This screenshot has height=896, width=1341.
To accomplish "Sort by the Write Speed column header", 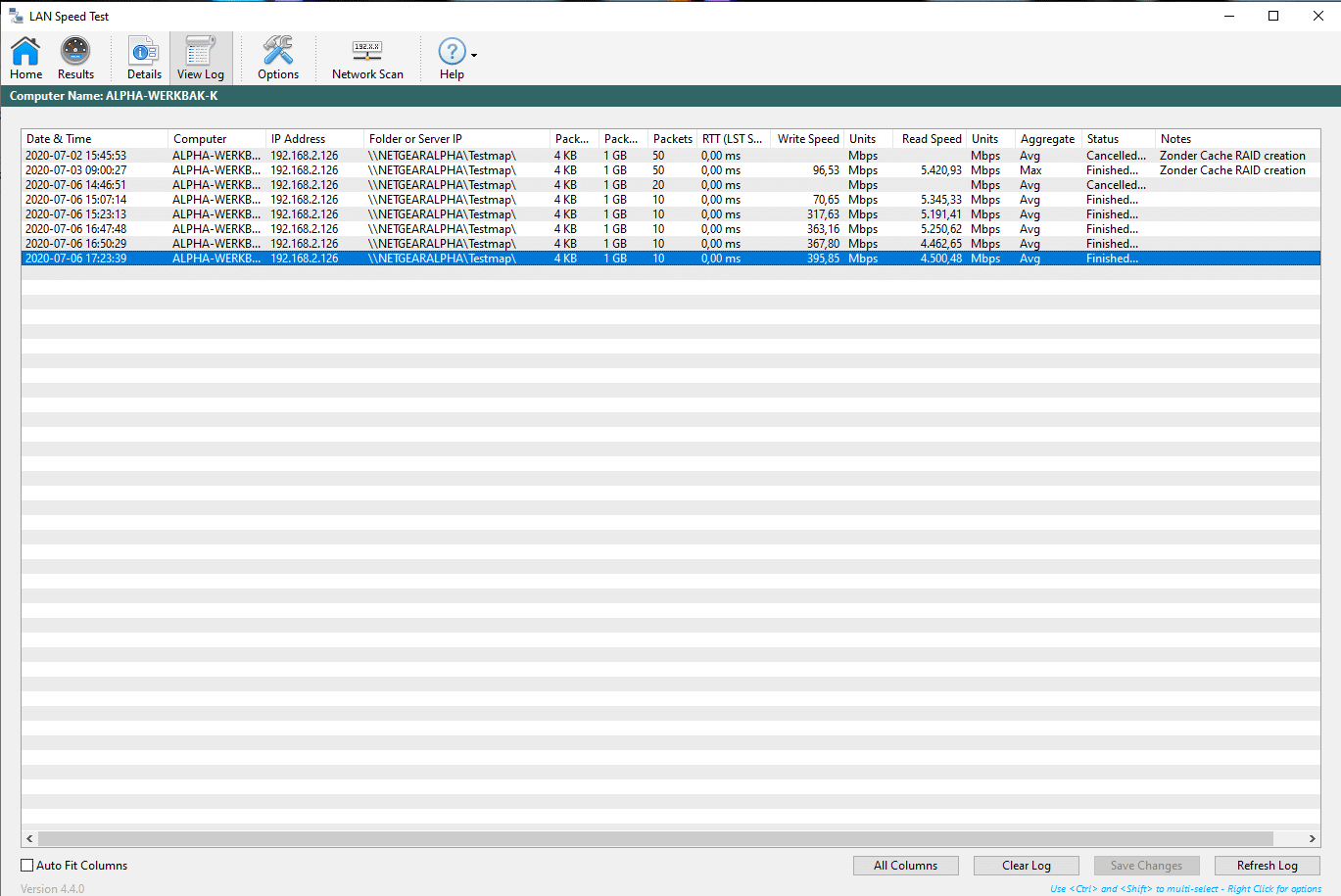I will click(x=807, y=139).
